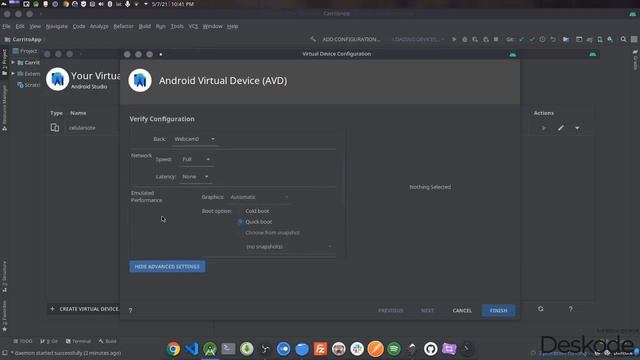
Task: Open the Git tool window tab at bottom
Action: pos(49,341)
